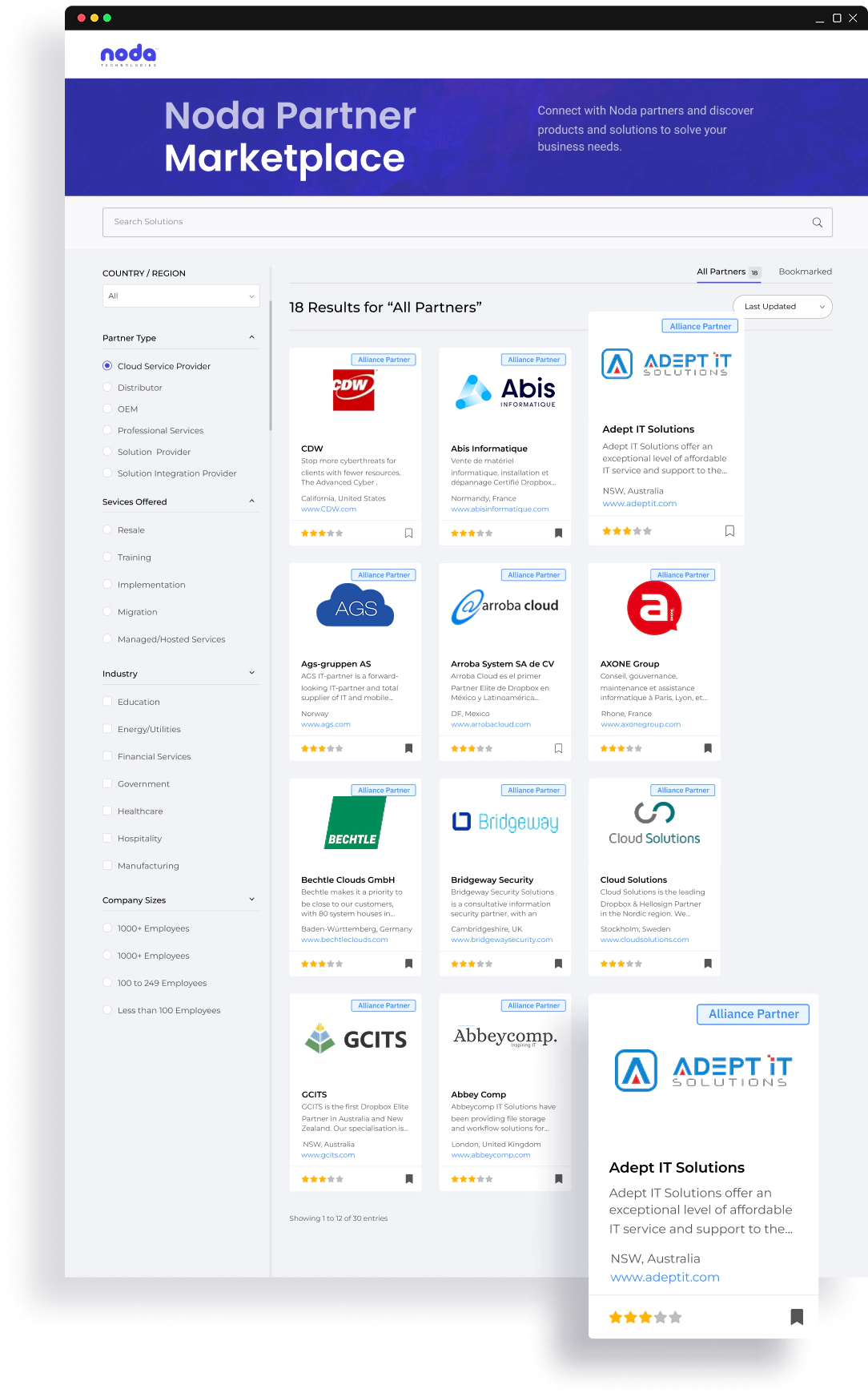Viewport: 868px width, 1397px height.
Task: Toggle bookmark on enlarged Adept IT card
Action: click(797, 1317)
